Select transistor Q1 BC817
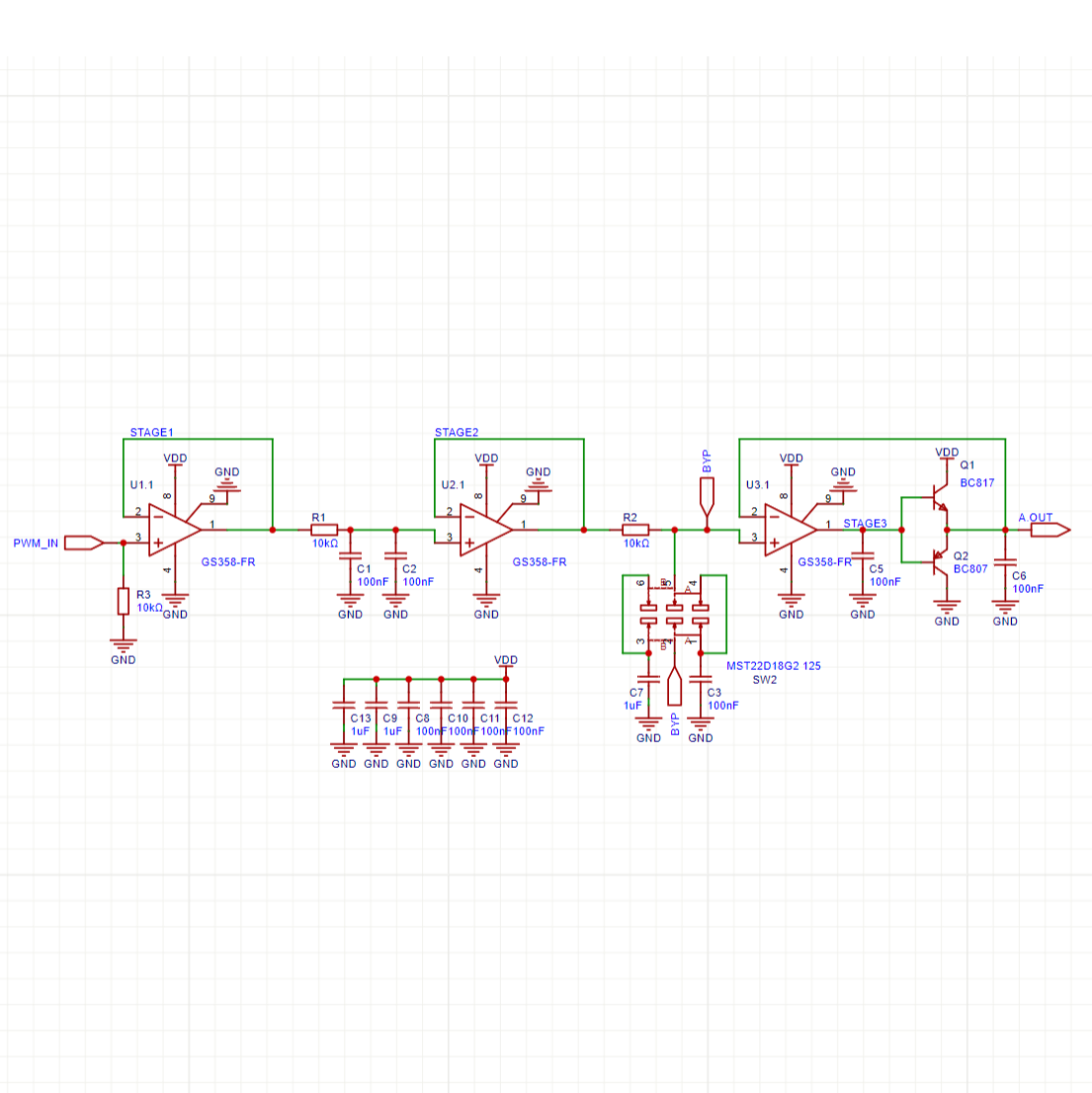Screen dimensions: 1092x1093 pos(939,498)
